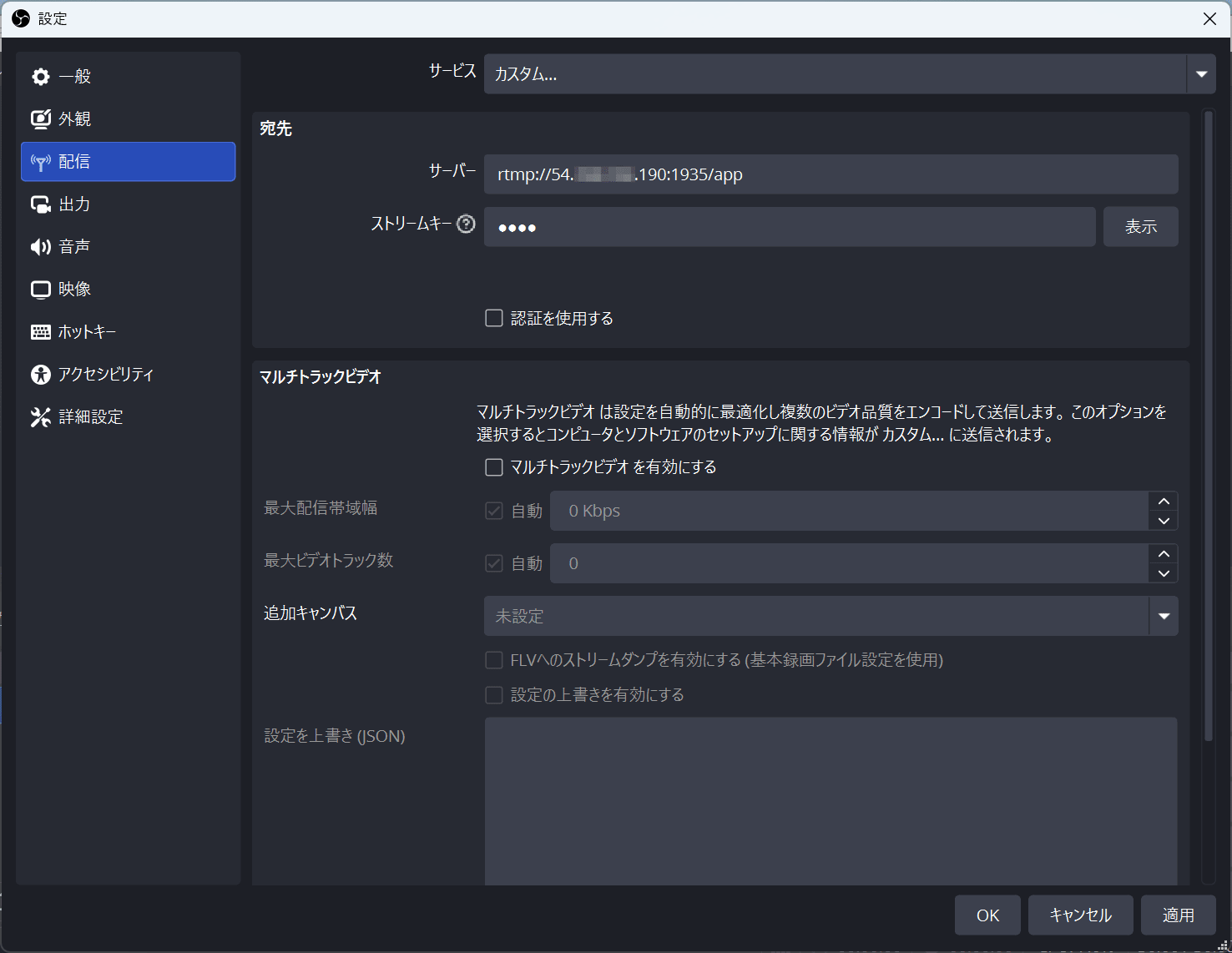
Task: Click the ホットキー keyboard icon in the sidebar
Action: tap(41, 332)
